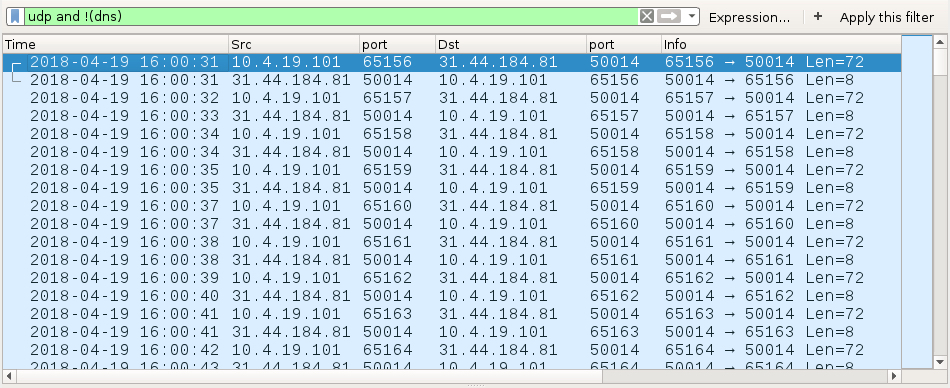This screenshot has width=950, height=388.
Task: Select the packet with source port 65160
Action: (x=451, y=206)
